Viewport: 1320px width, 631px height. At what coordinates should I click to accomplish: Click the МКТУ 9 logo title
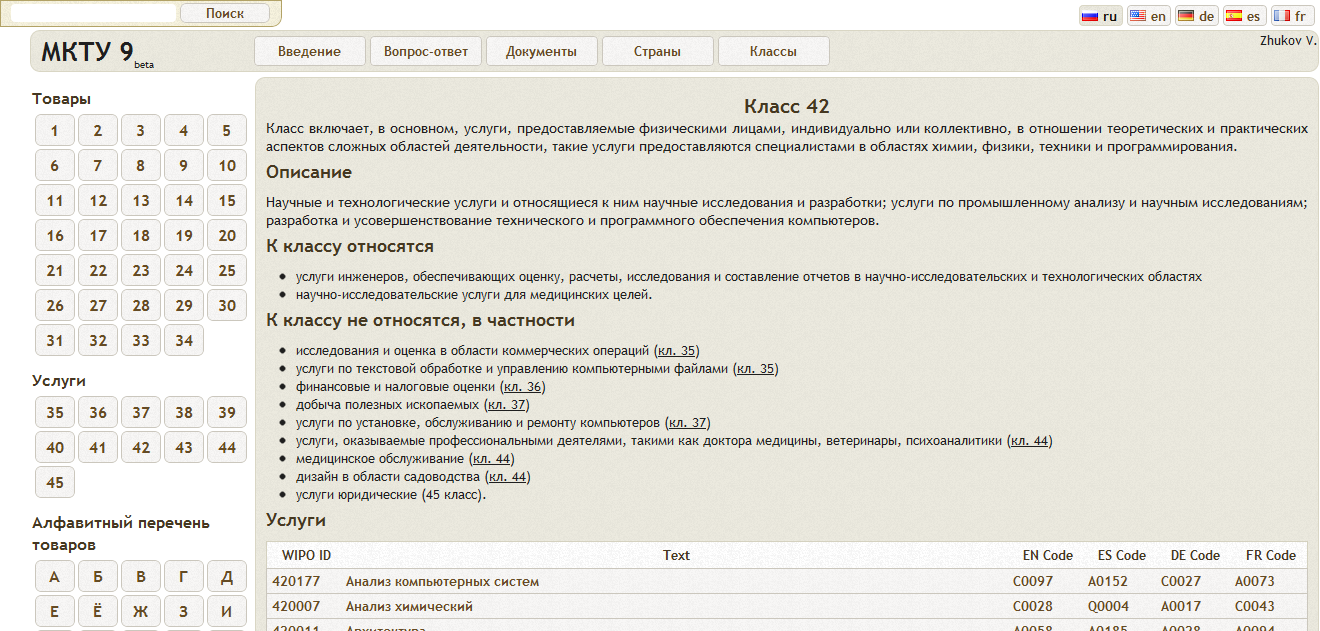(x=87, y=52)
